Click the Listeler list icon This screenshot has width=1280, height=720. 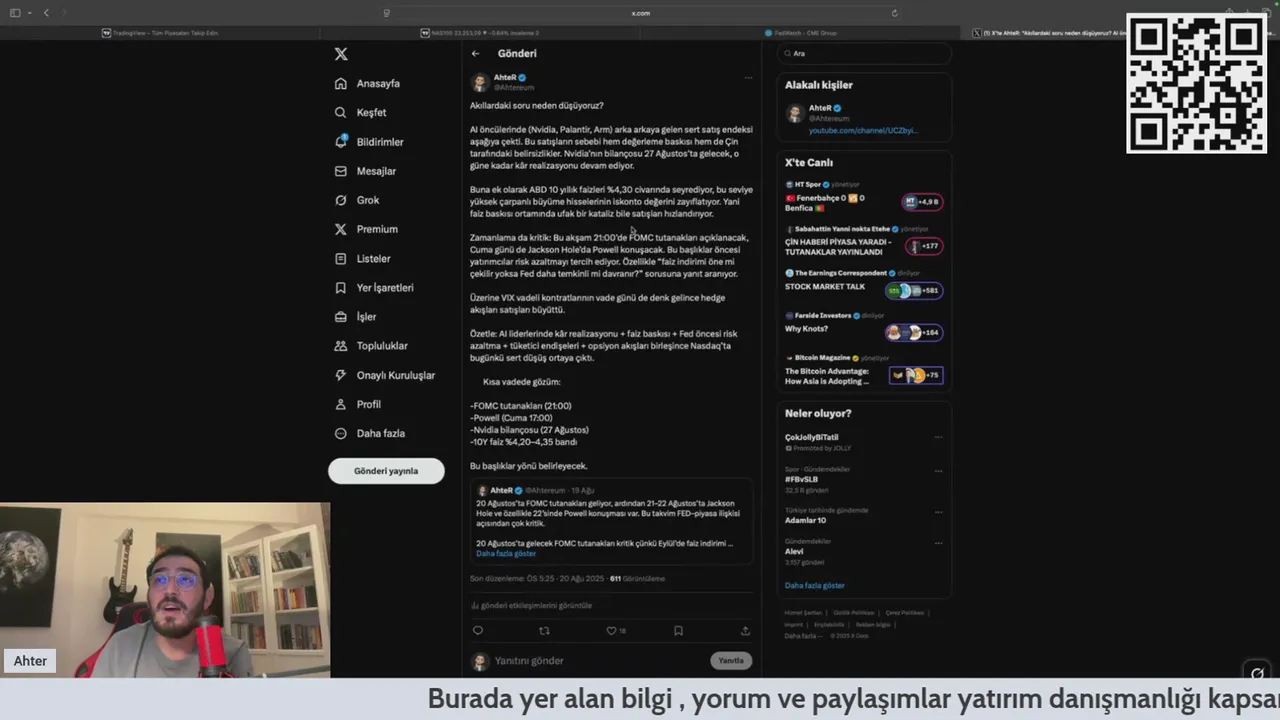(341, 258)
